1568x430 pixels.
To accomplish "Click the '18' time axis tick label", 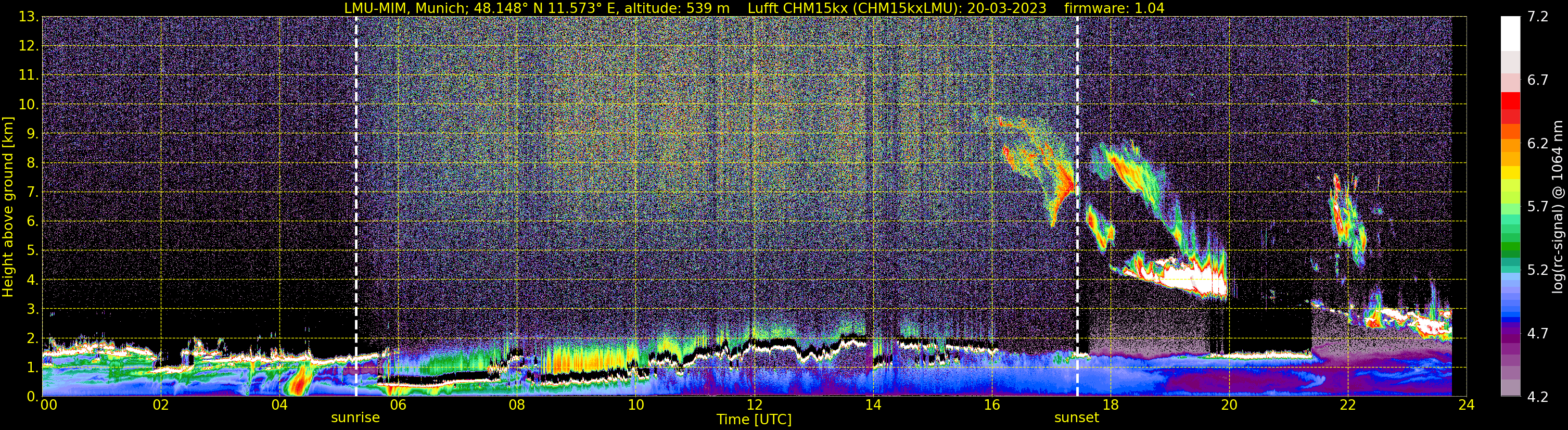I will [x=1110, y=405].
